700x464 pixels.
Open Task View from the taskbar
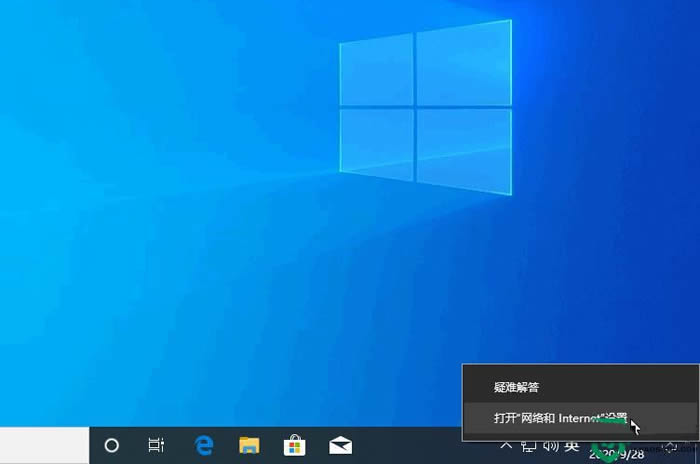[x=156, y=445]
